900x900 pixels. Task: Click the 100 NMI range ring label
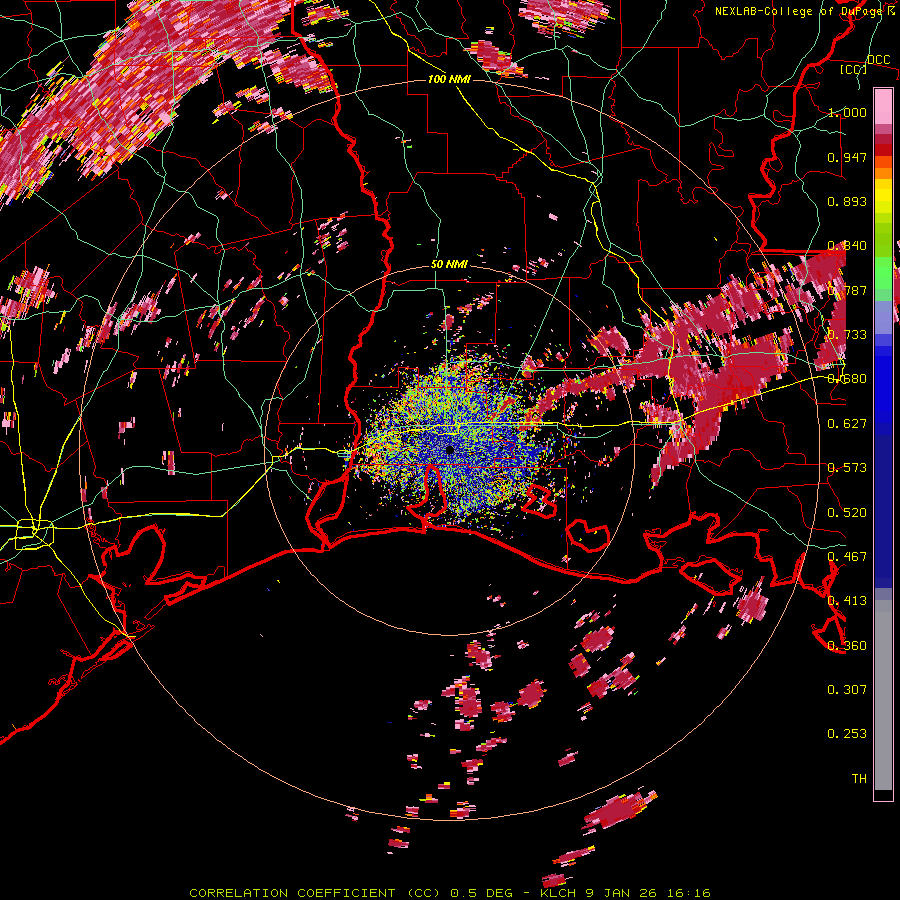pos(449,79)
